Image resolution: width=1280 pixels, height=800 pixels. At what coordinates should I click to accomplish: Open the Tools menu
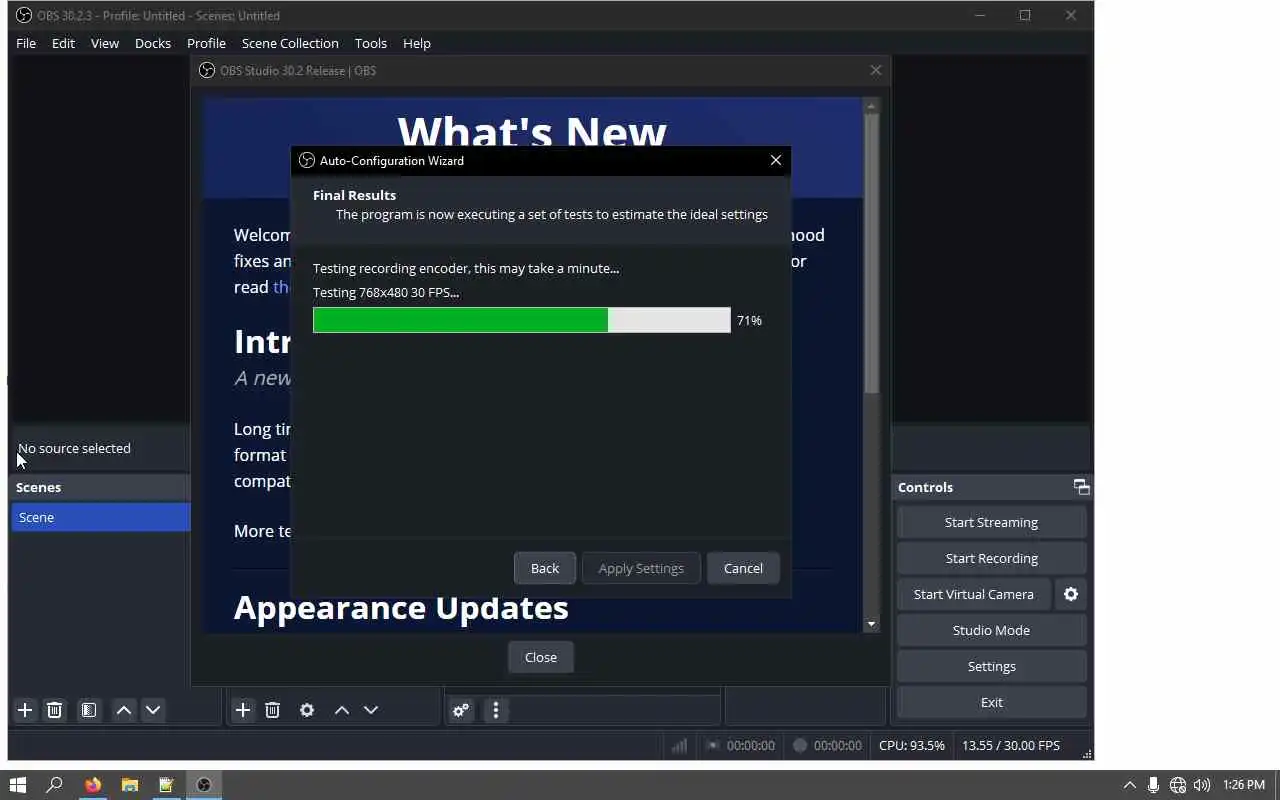(371, 43)
